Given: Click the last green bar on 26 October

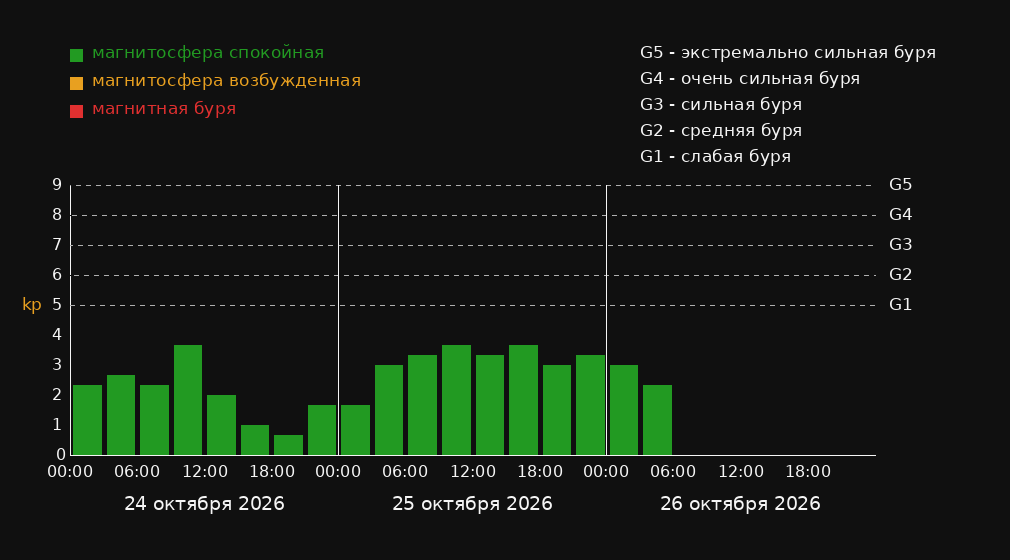Looking at the screenshot, I should coord(658,420).
